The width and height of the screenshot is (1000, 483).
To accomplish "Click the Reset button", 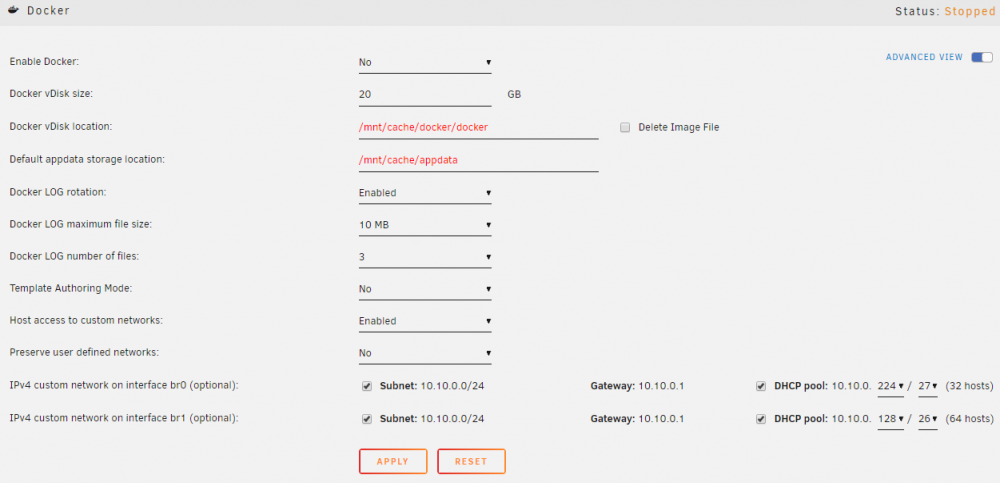I will (471, 461).
